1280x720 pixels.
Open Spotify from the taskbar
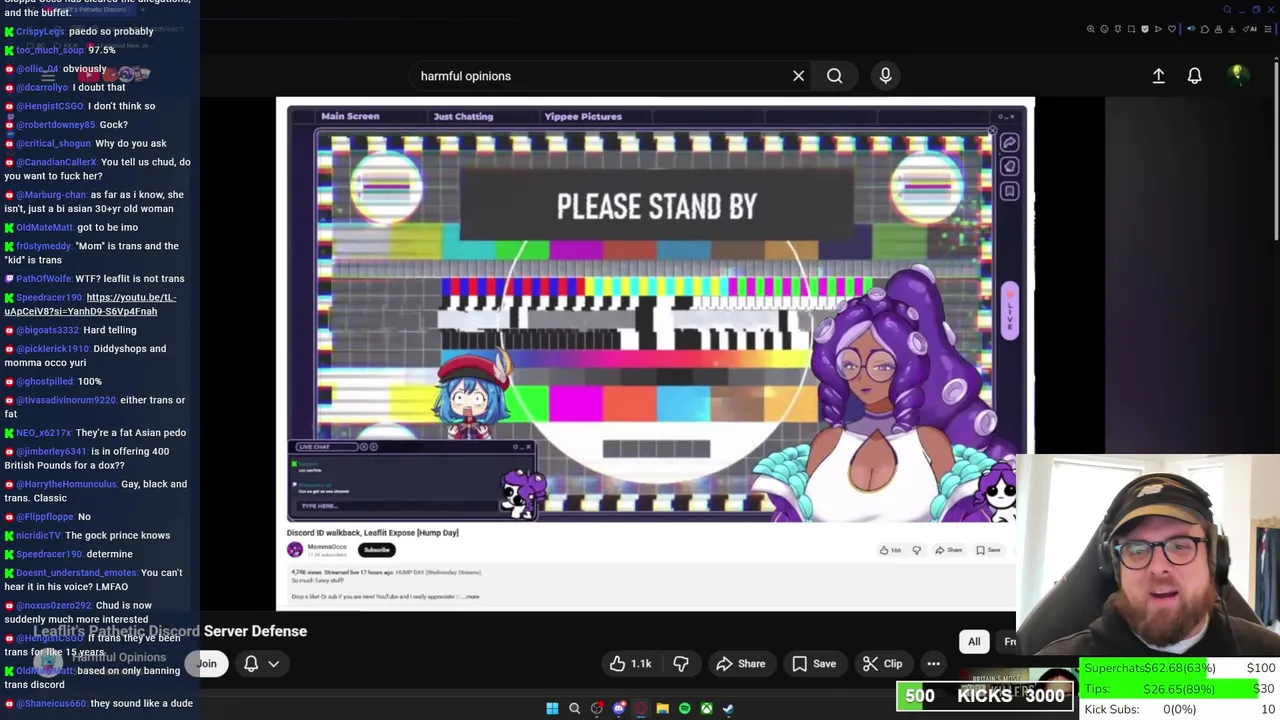pos(684,709)
